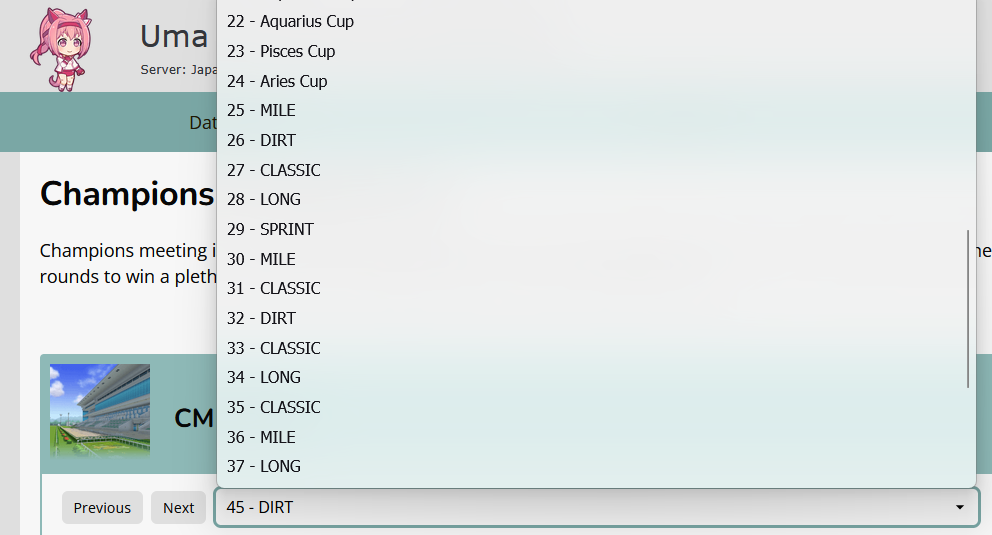992x535 pixels.
Task: Choose 31 - CLASSIC entry
Action: point(596,288)
